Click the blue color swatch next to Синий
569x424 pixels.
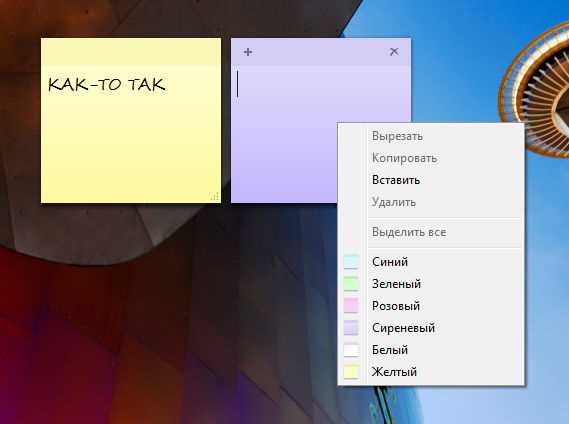click(351, 262)
